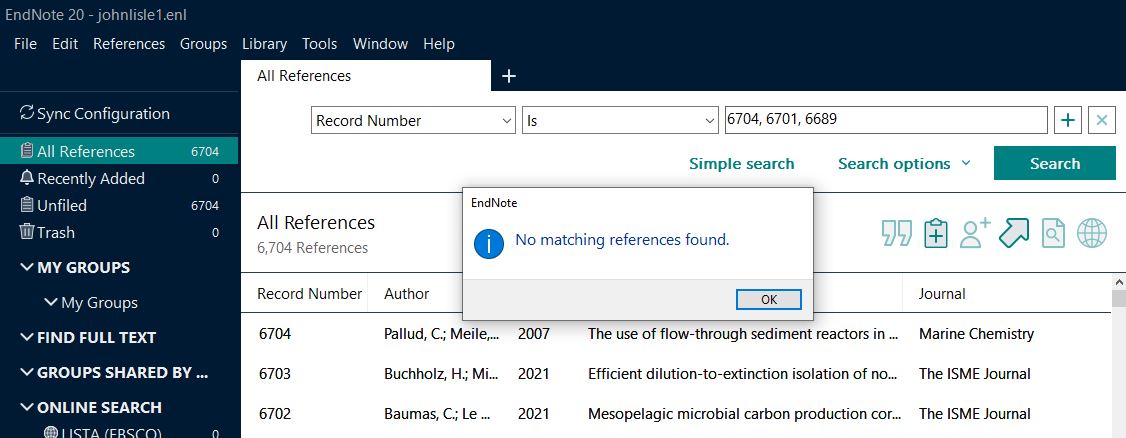Click the Insert Citation quote icon
The width and height of the screenshot is (1126, 438).
tap(896, 233)
